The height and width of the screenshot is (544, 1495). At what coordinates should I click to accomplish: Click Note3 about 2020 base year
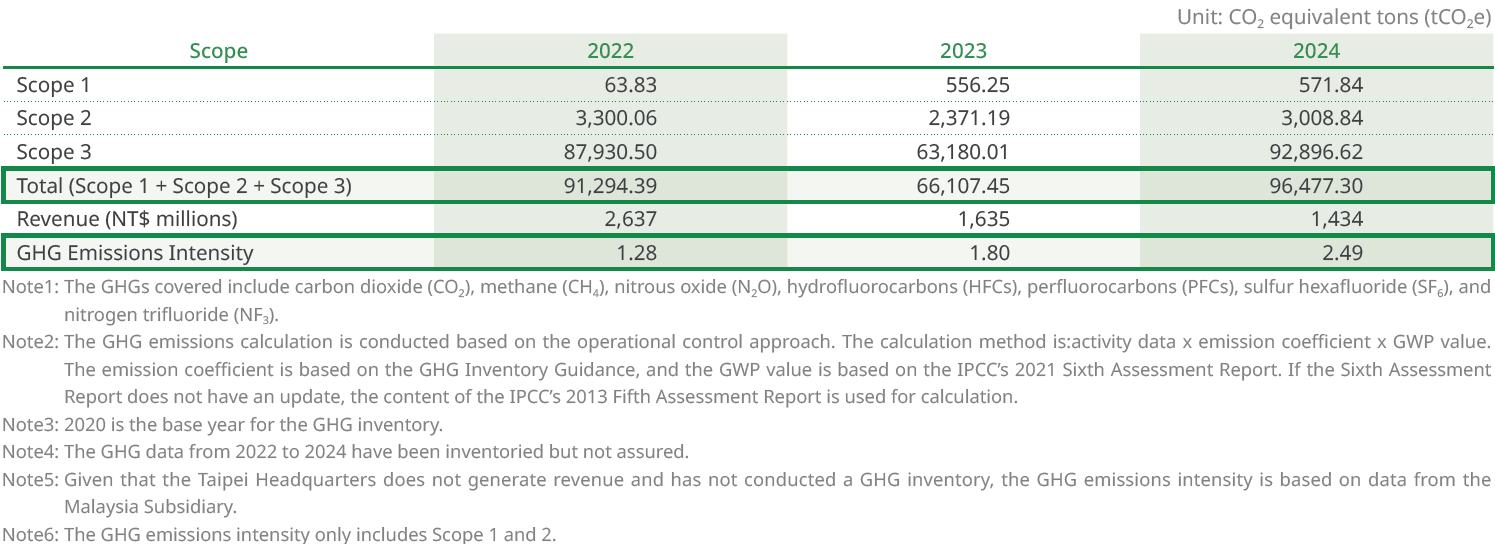pyautogui.click(x=222, y=424)
